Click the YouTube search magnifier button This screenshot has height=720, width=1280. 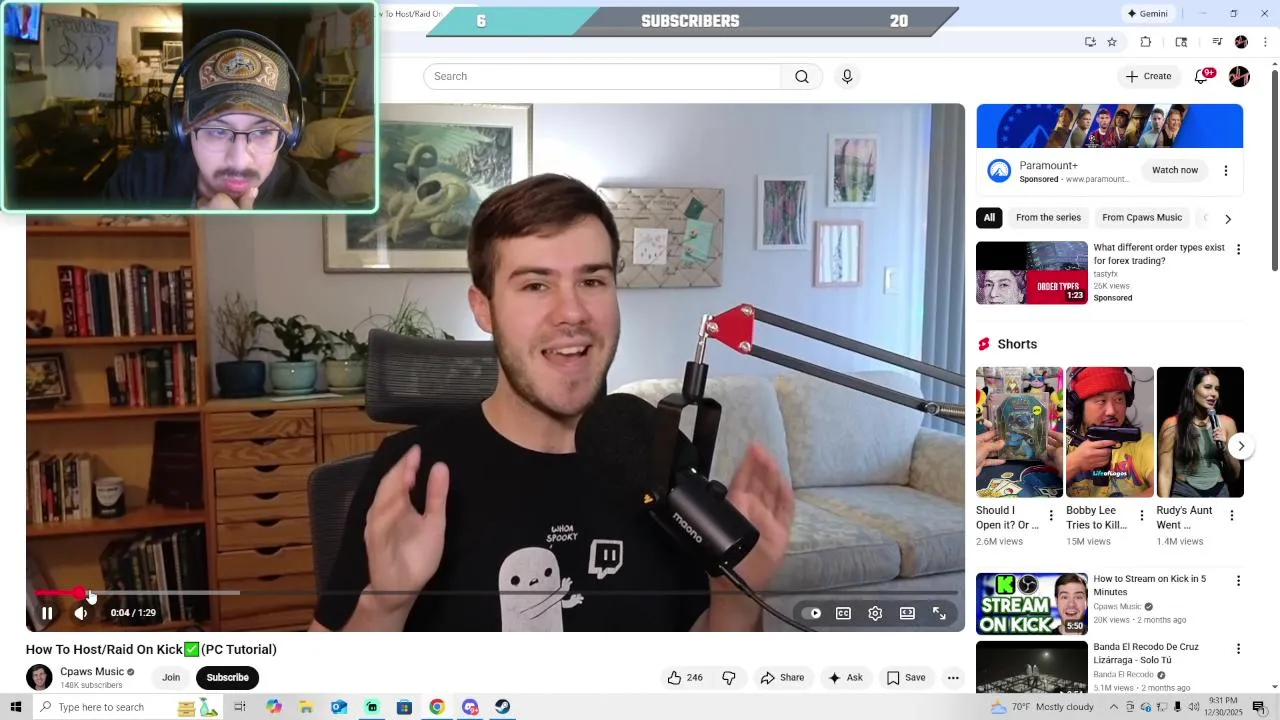coord(802,76)
